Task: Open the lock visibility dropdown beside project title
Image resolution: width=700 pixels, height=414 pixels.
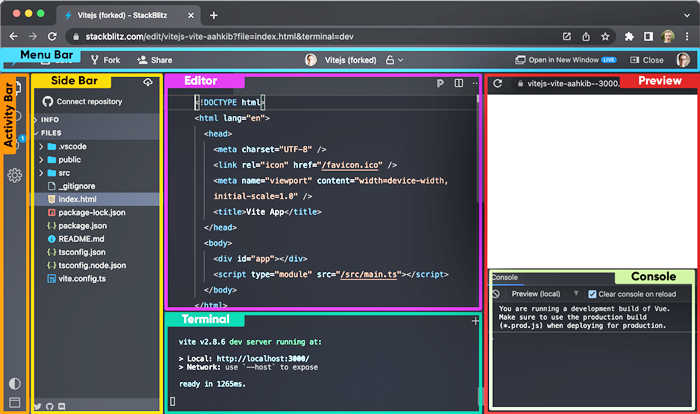Action: click(395, 60)
